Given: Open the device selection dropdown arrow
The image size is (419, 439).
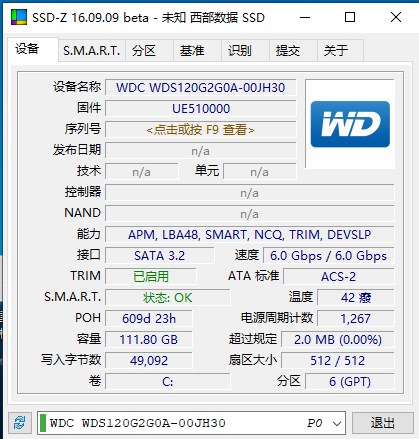Looking at the screenshot, I should click(337, 423).
